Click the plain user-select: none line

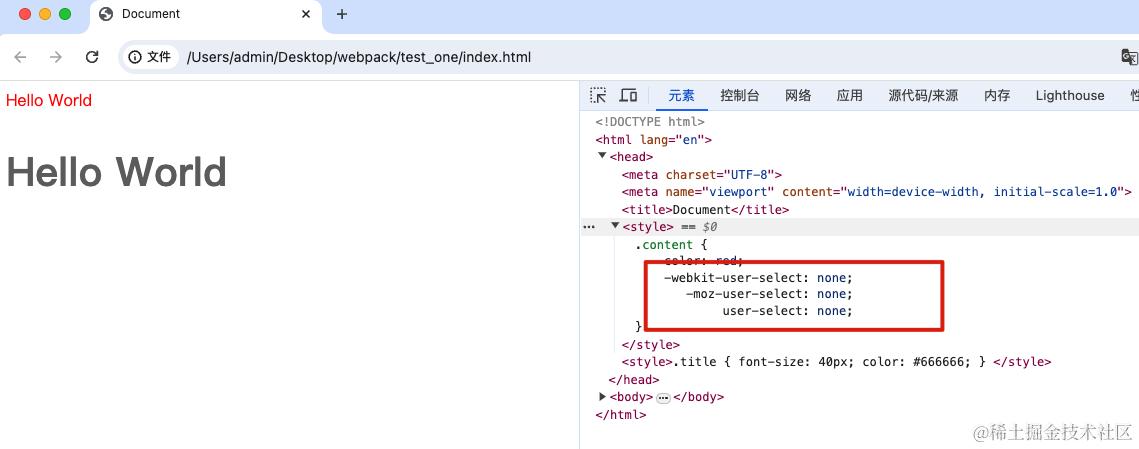787,311
